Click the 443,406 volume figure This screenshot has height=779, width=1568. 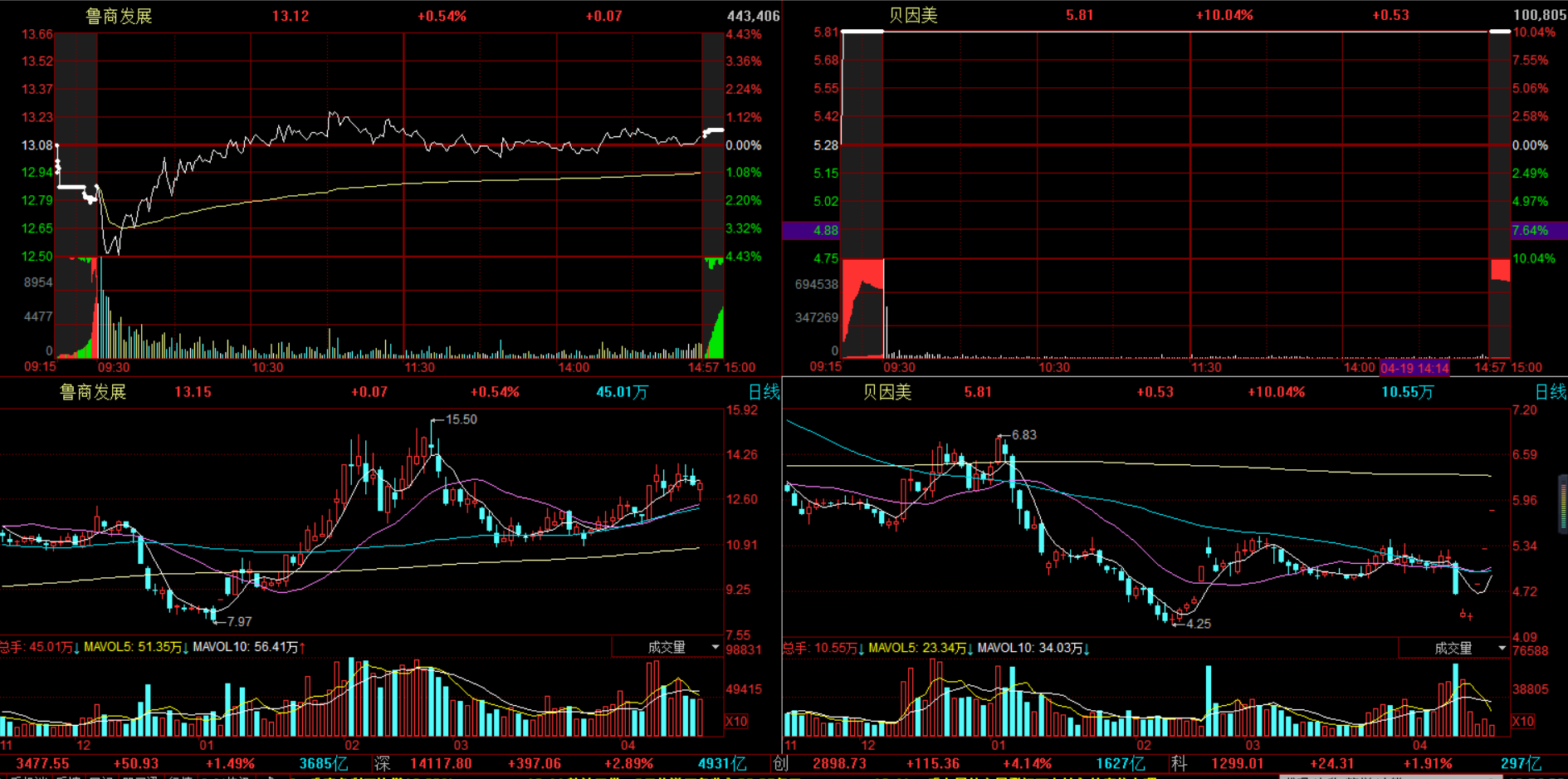(x=754, y=16)
